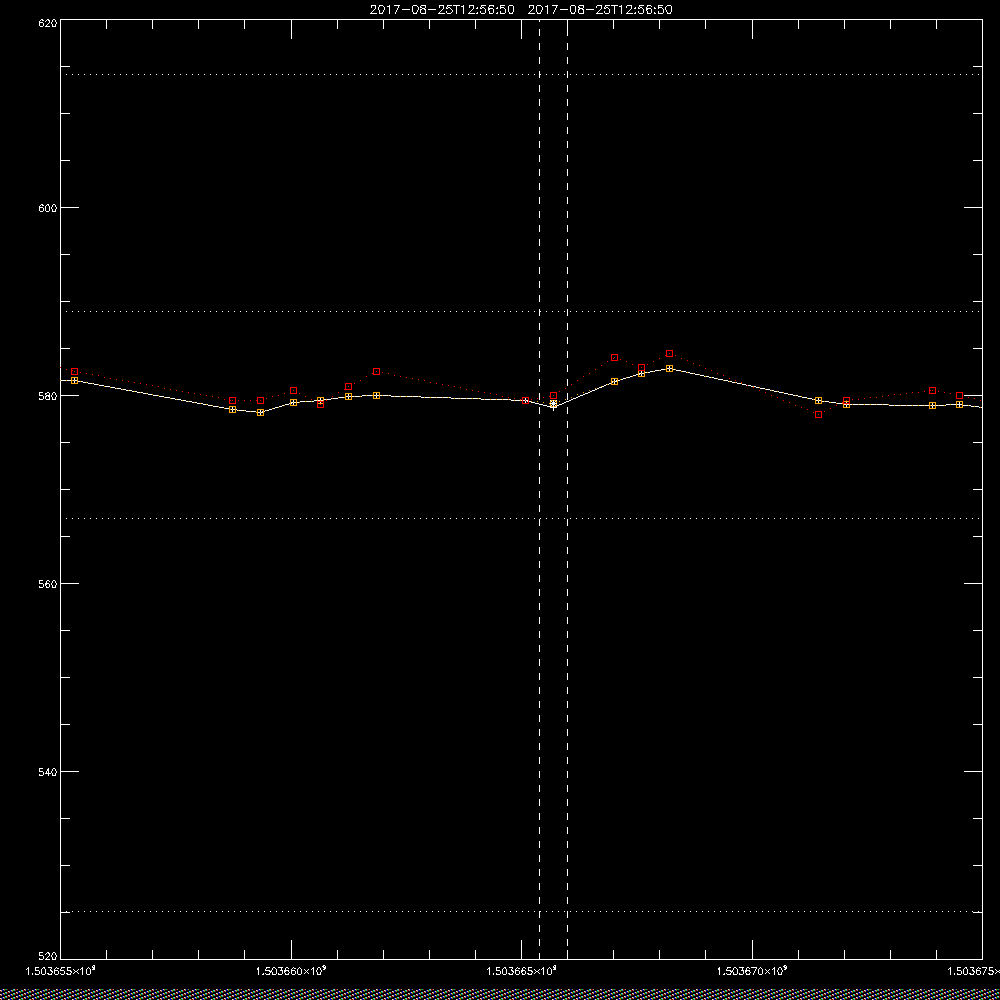Select the y-axis label 520

pos(48,957)
